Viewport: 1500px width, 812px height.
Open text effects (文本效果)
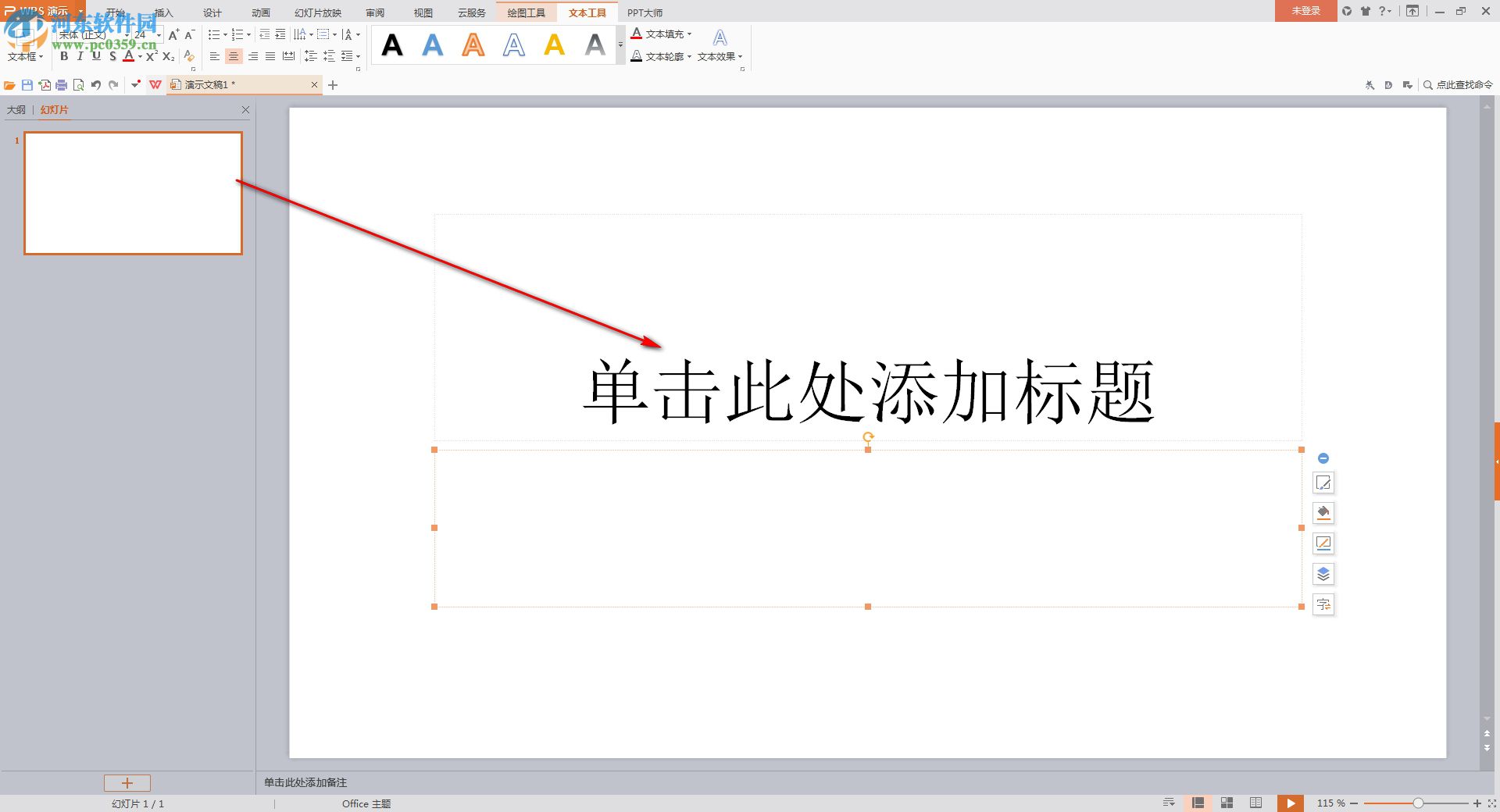point(716,55)
